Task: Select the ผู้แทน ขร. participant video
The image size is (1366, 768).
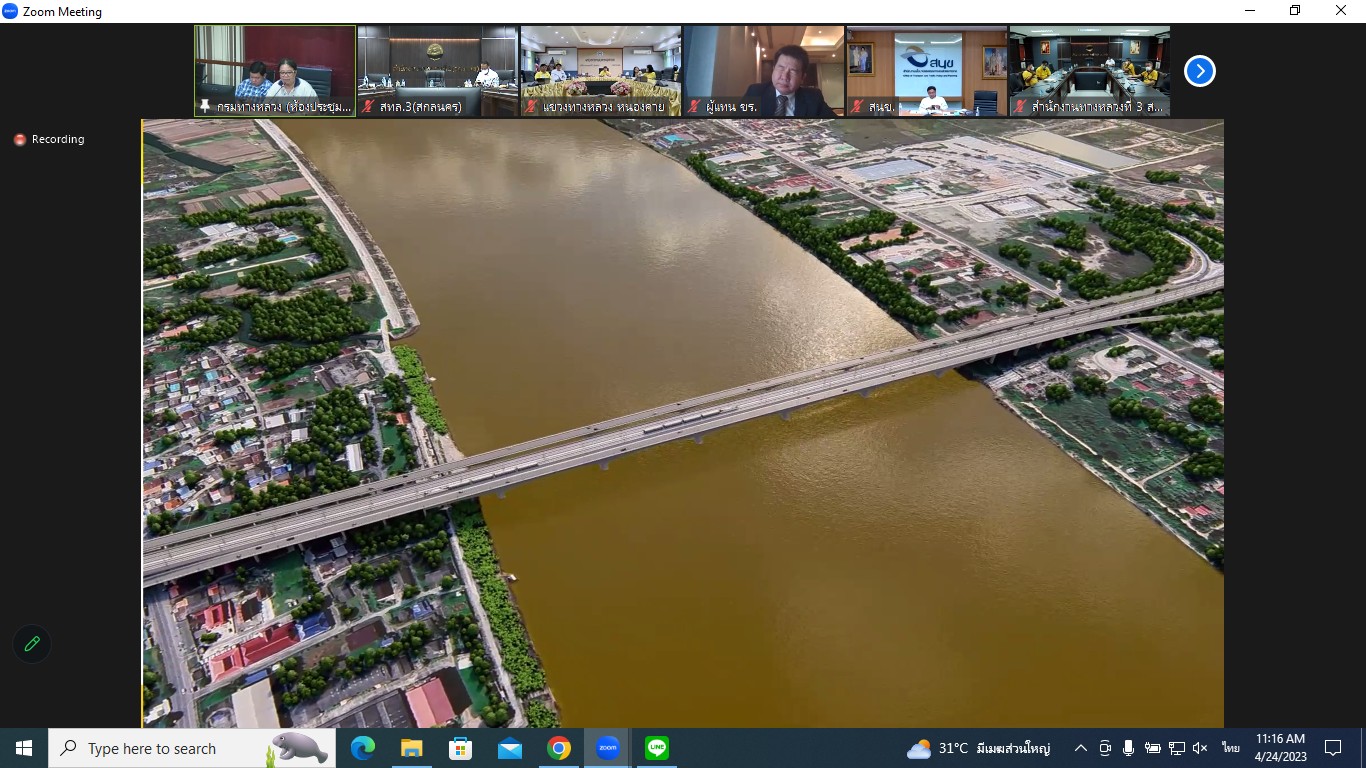Action: (x=763, y=65)
